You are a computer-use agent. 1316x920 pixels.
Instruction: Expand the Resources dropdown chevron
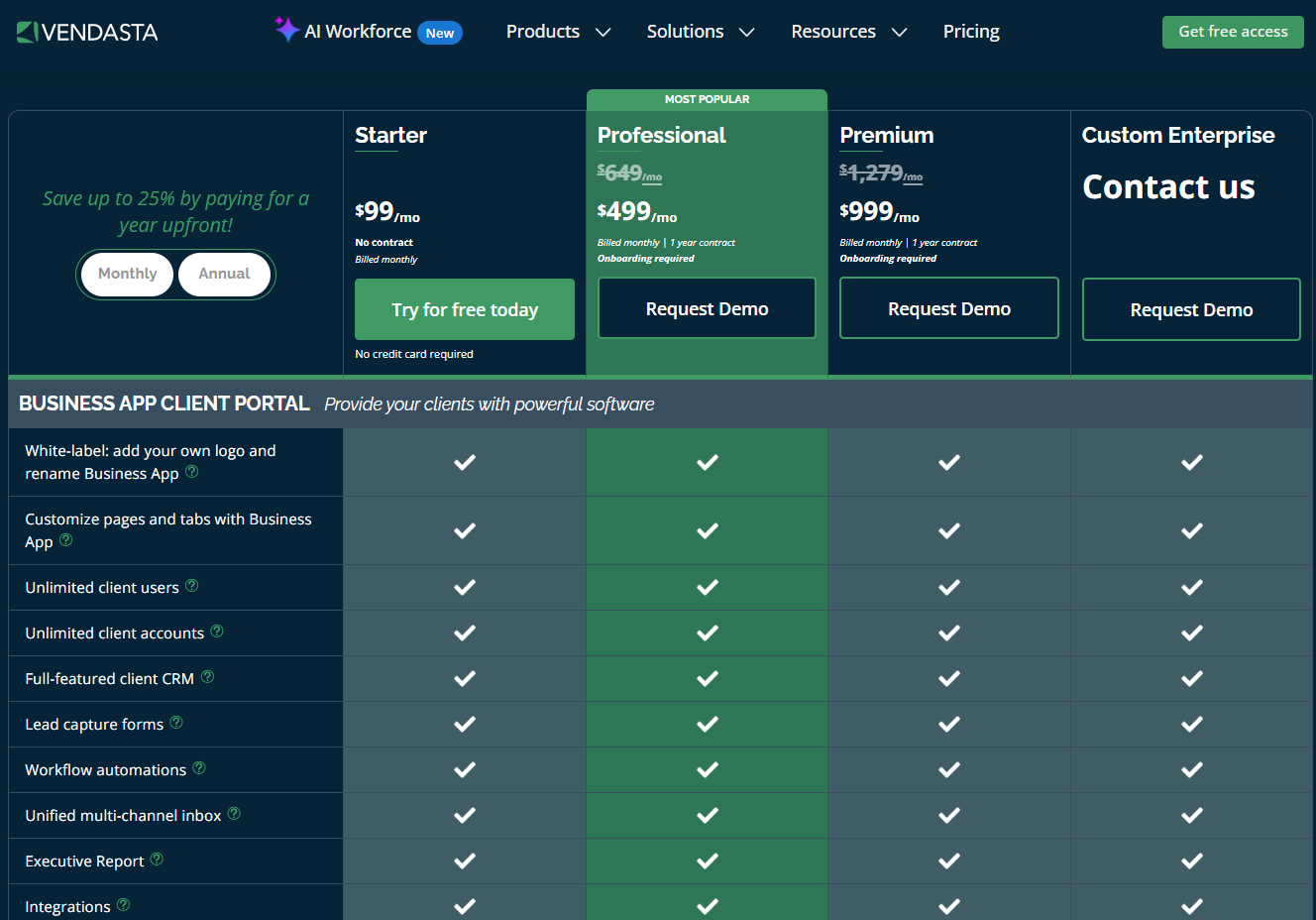(x=899, y=33)
